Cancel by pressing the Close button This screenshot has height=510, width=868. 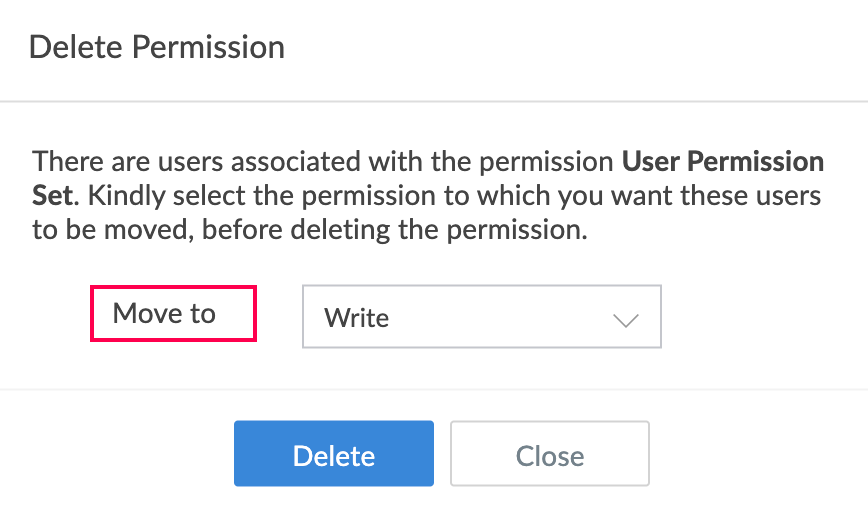point(550,454)
